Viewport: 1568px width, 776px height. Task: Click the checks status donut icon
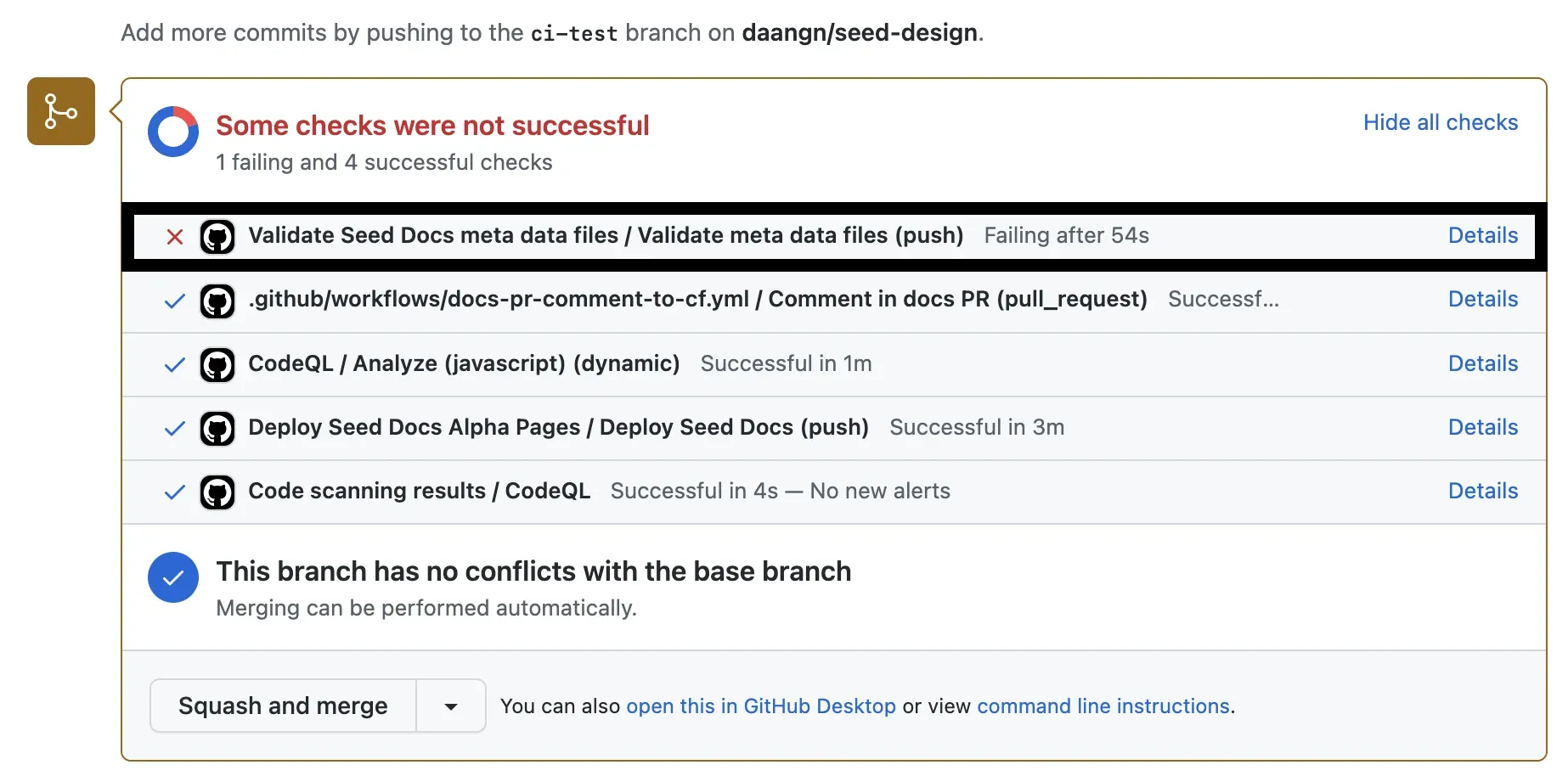click(173, 132)
